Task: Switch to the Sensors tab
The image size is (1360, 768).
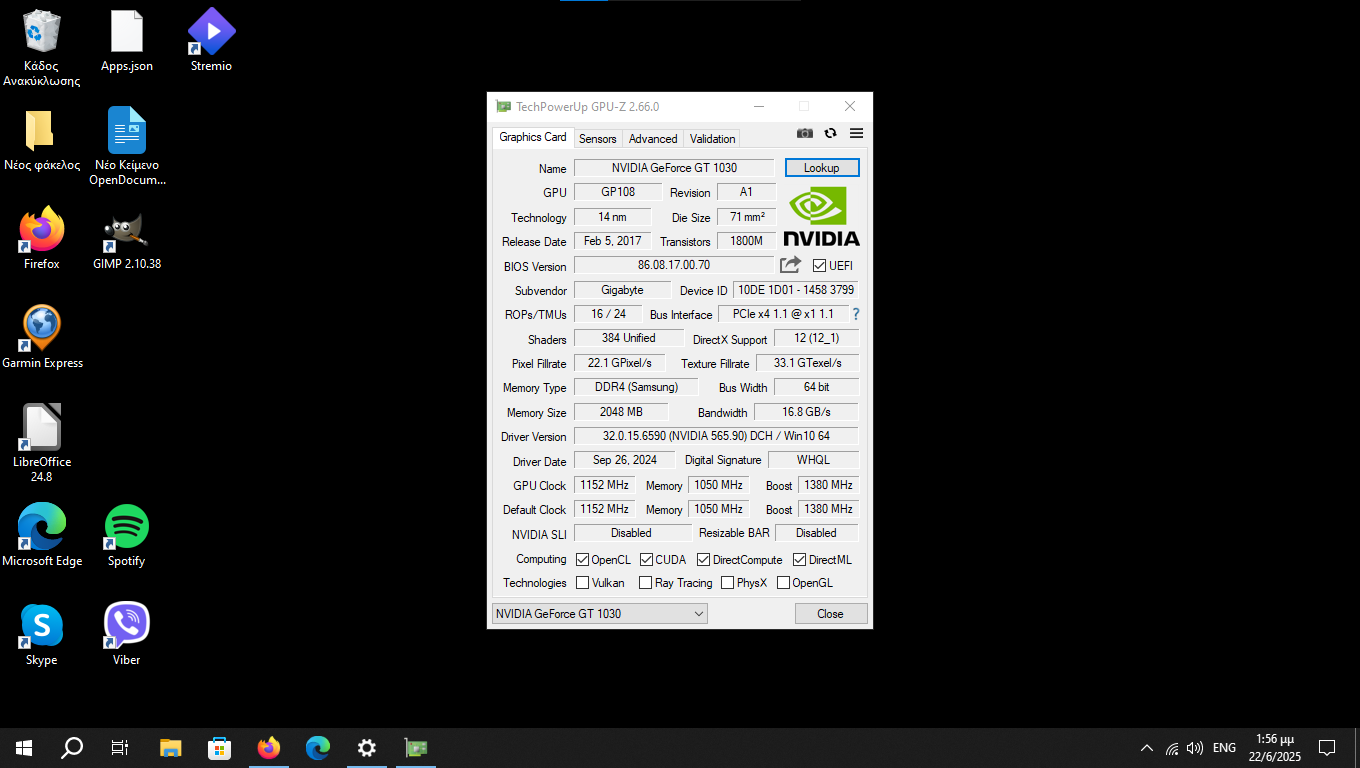Action: [598, 139]
